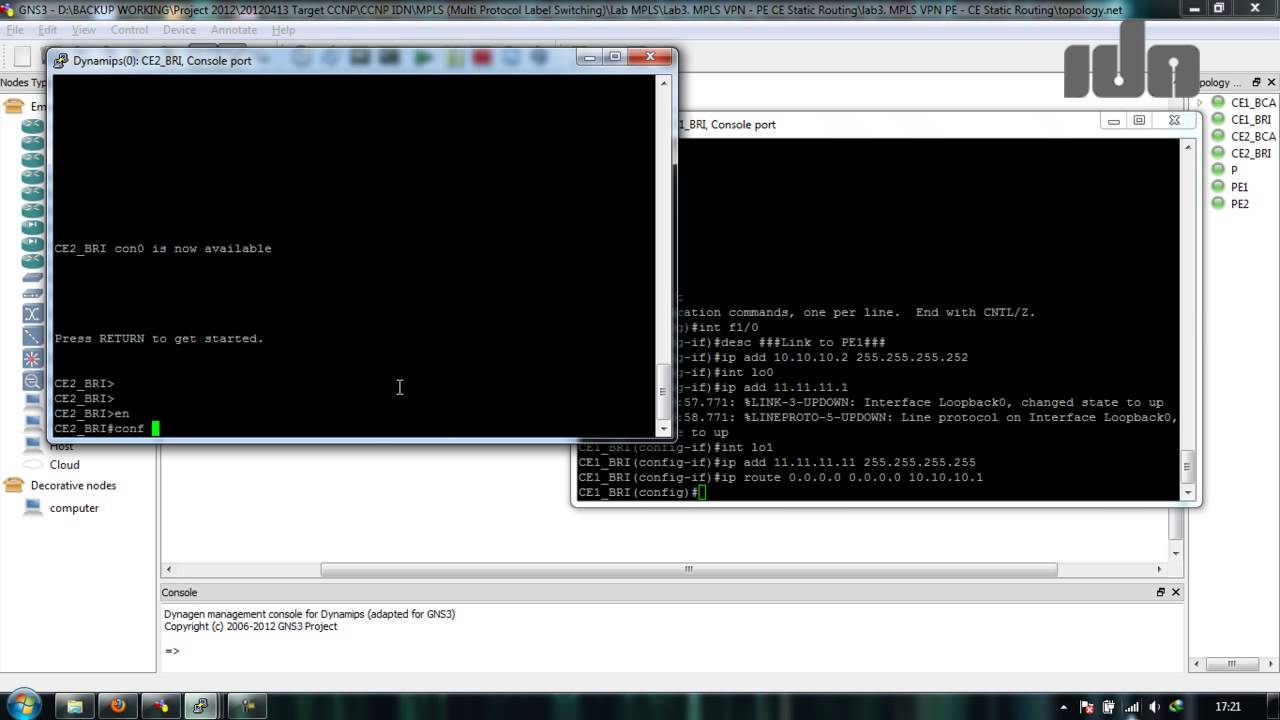1280x720 pixels.
Task: Select the Decorative nodes folder
Action: pyautogui.click(x=73, y=486)
